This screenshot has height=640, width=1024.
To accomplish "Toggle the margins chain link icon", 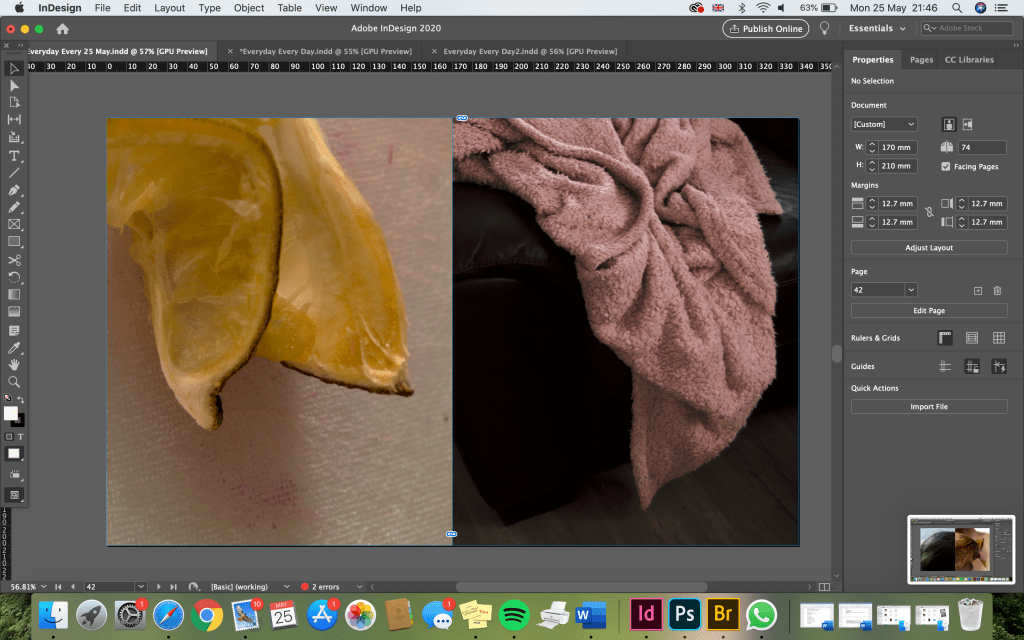I will [928, 213].
